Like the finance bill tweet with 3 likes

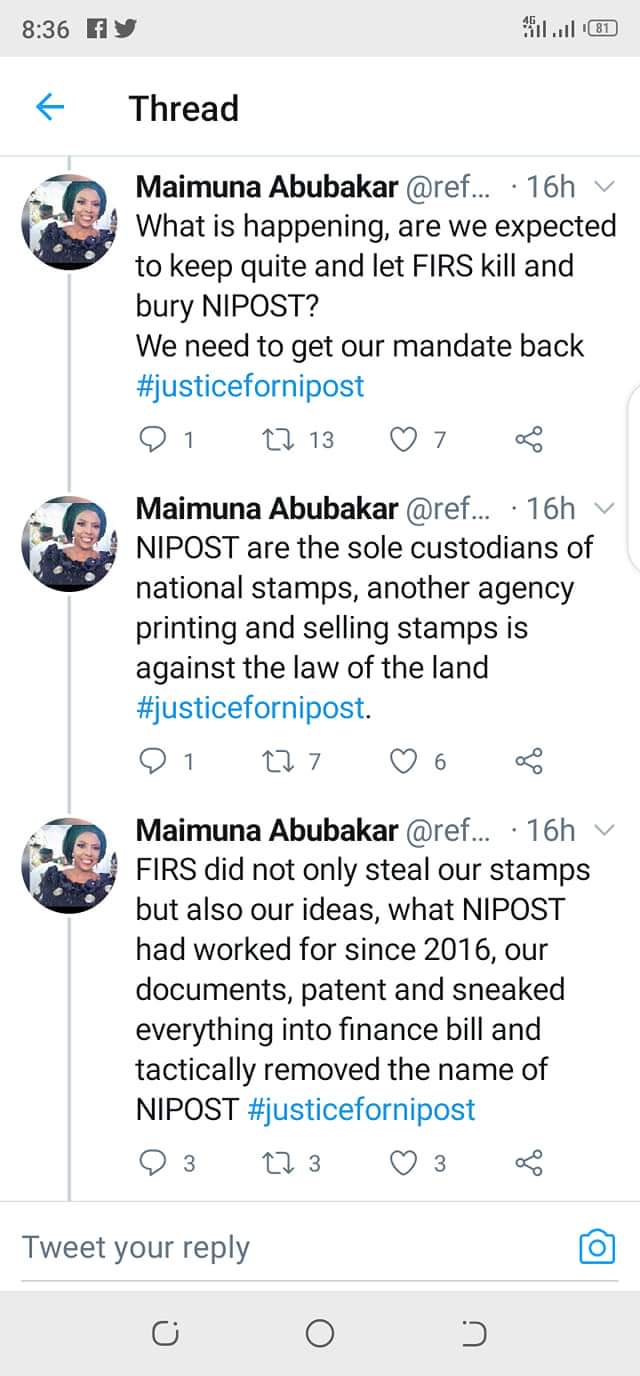[402, 1162]
